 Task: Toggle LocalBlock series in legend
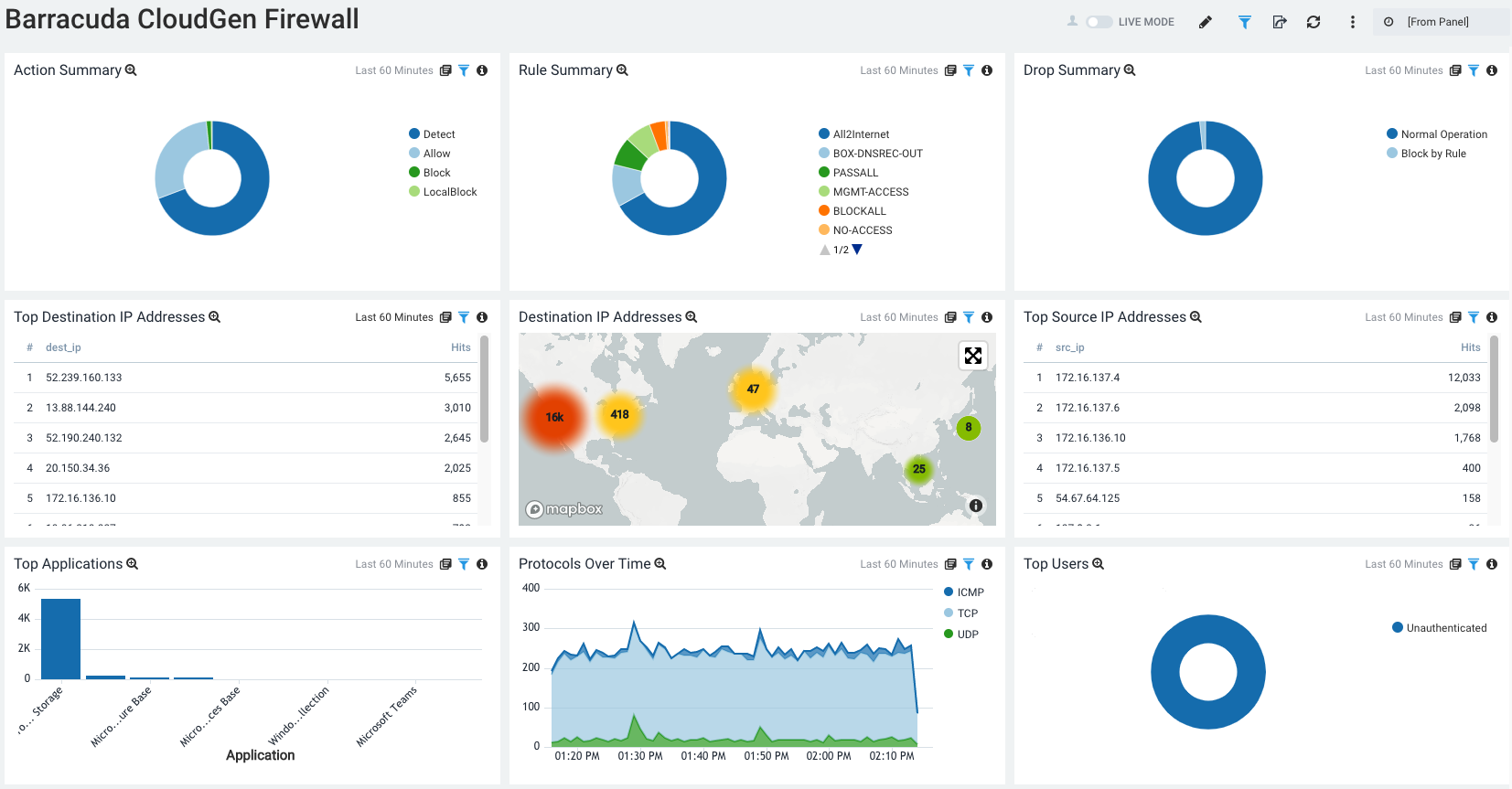pyautogui.click(x=443, y=192)
